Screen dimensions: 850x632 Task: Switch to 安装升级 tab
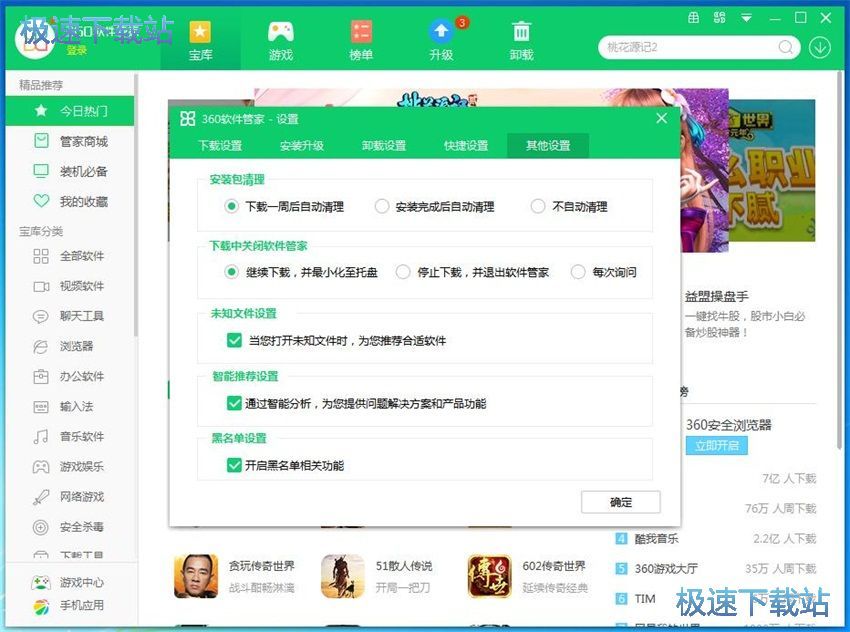coord(302,146)
